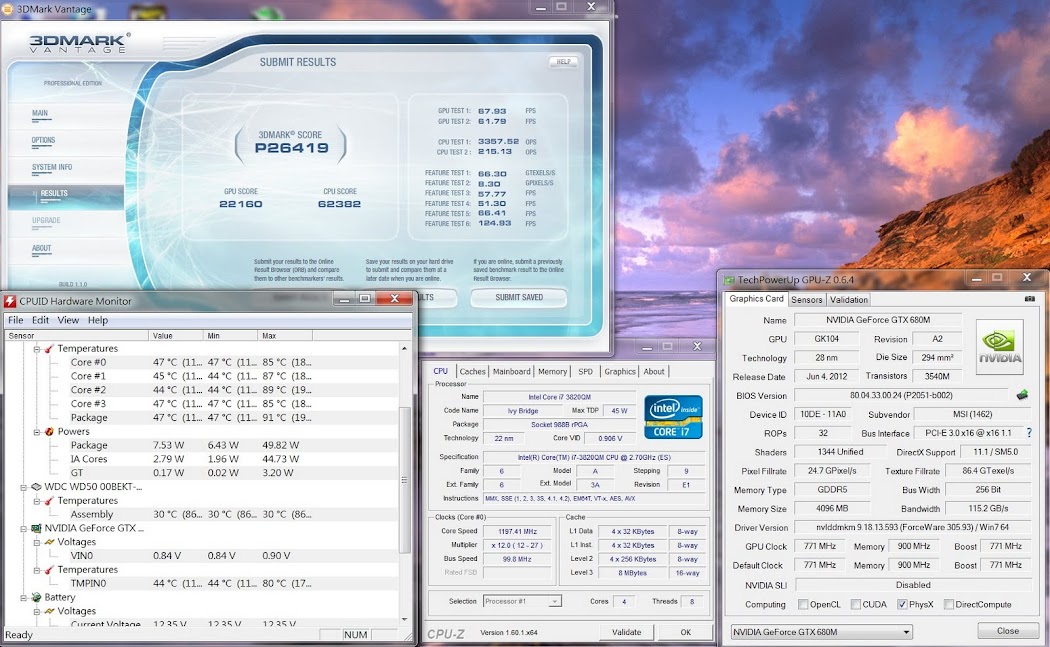The height and width of the screenshot is (647, 1050).
Task: Click the Help button in 3DMark Vantage
Action: coord(564,62)
